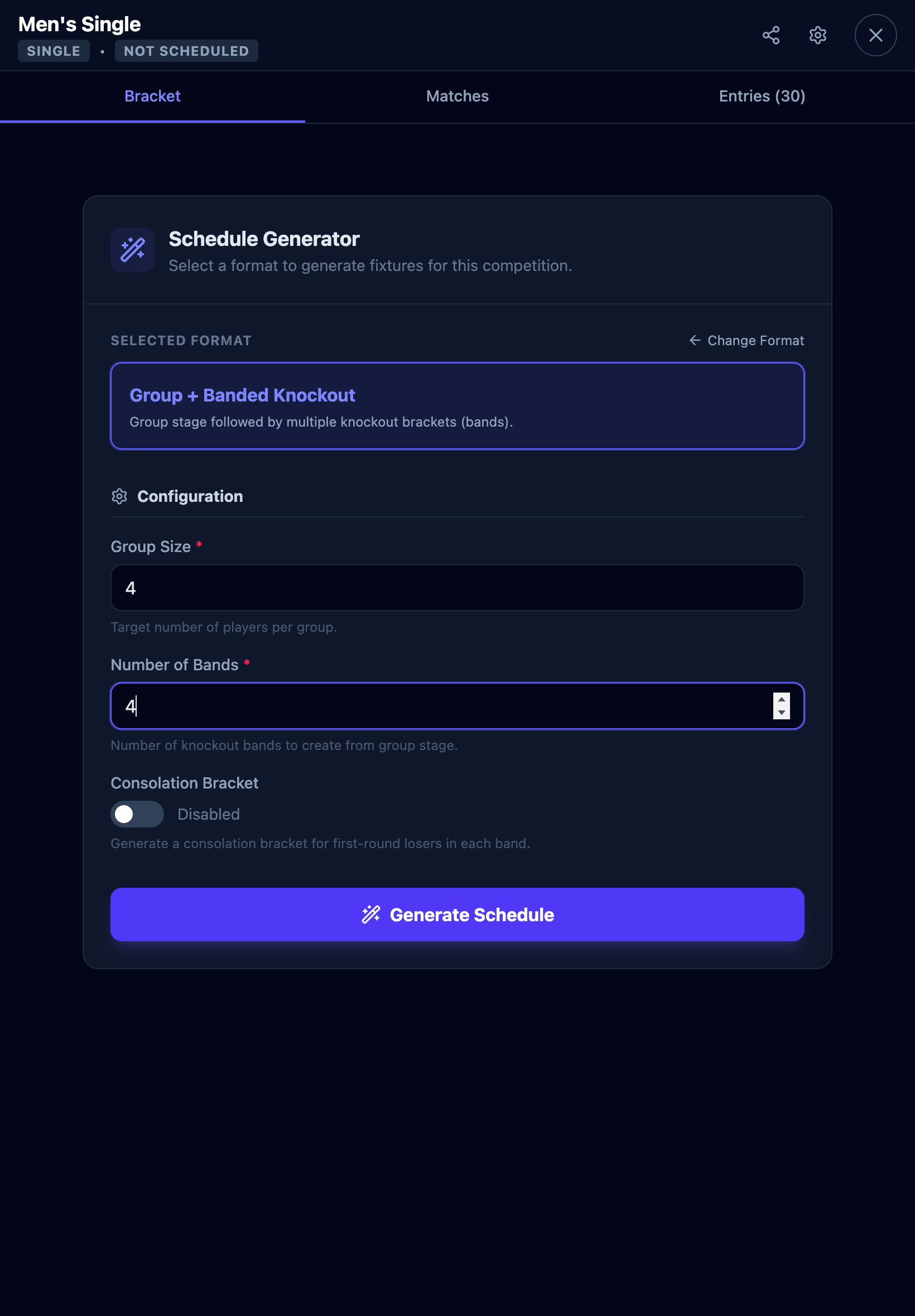Click the Configuration gear icon
This screenshot has height=1316, width=915.
tap(119, 496)
